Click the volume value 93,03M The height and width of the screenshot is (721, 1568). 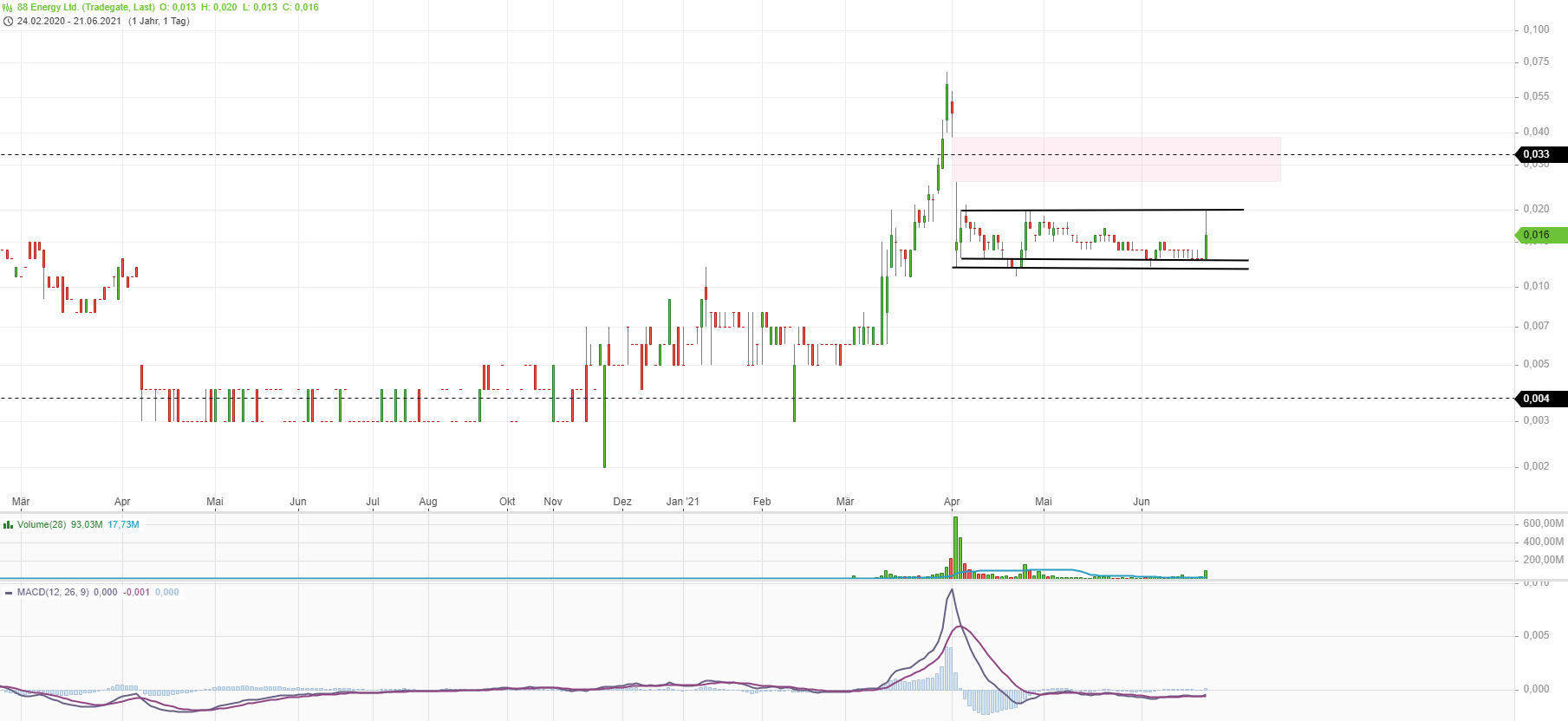[x=87, y=524]
